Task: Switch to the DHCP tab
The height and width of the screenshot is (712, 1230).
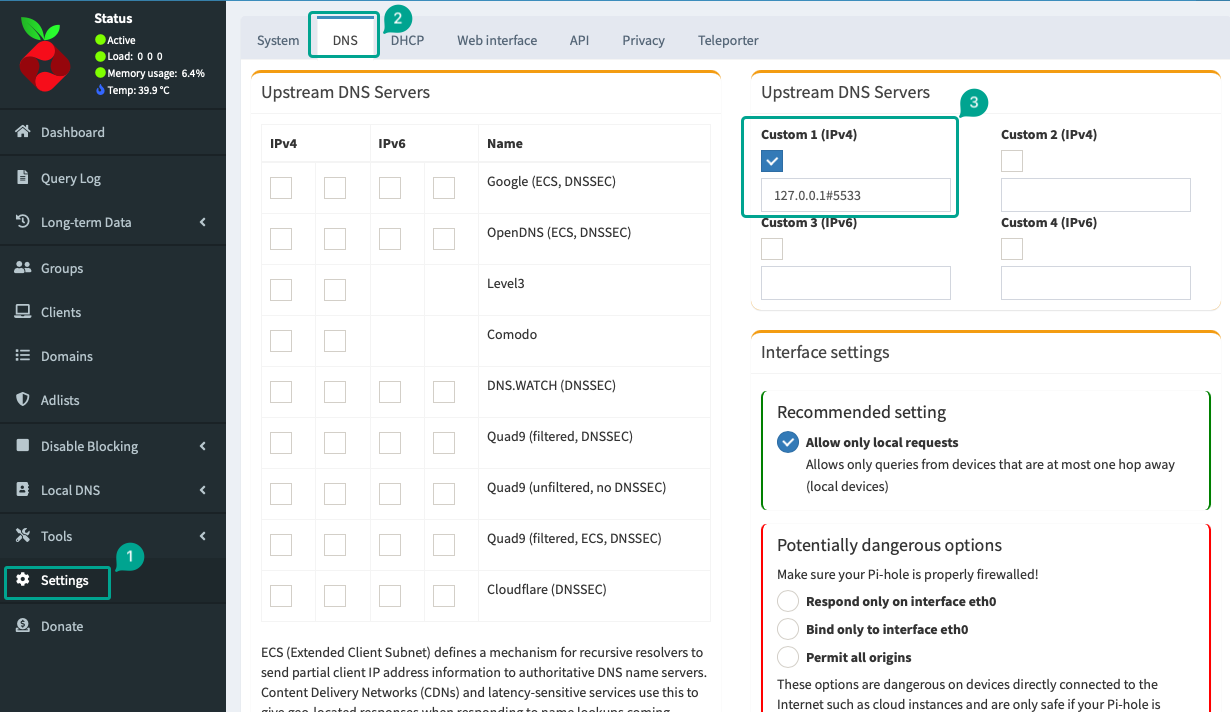Action: pyautogui.click(x=407, y=40)
